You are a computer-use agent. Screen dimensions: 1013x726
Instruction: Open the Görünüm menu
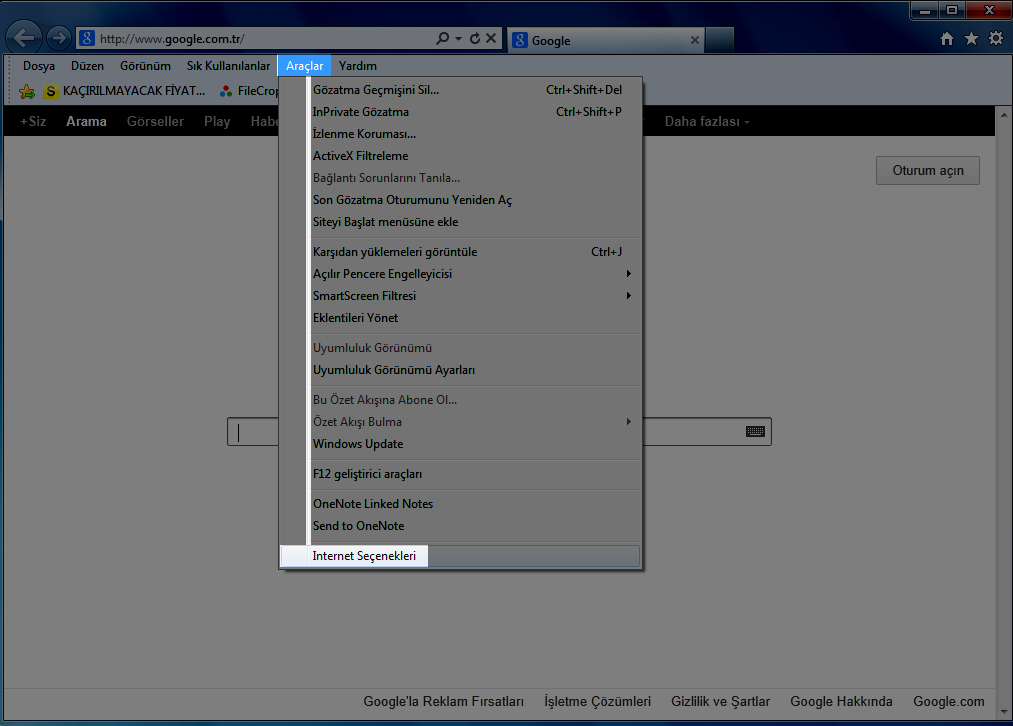tap(145, 66)
